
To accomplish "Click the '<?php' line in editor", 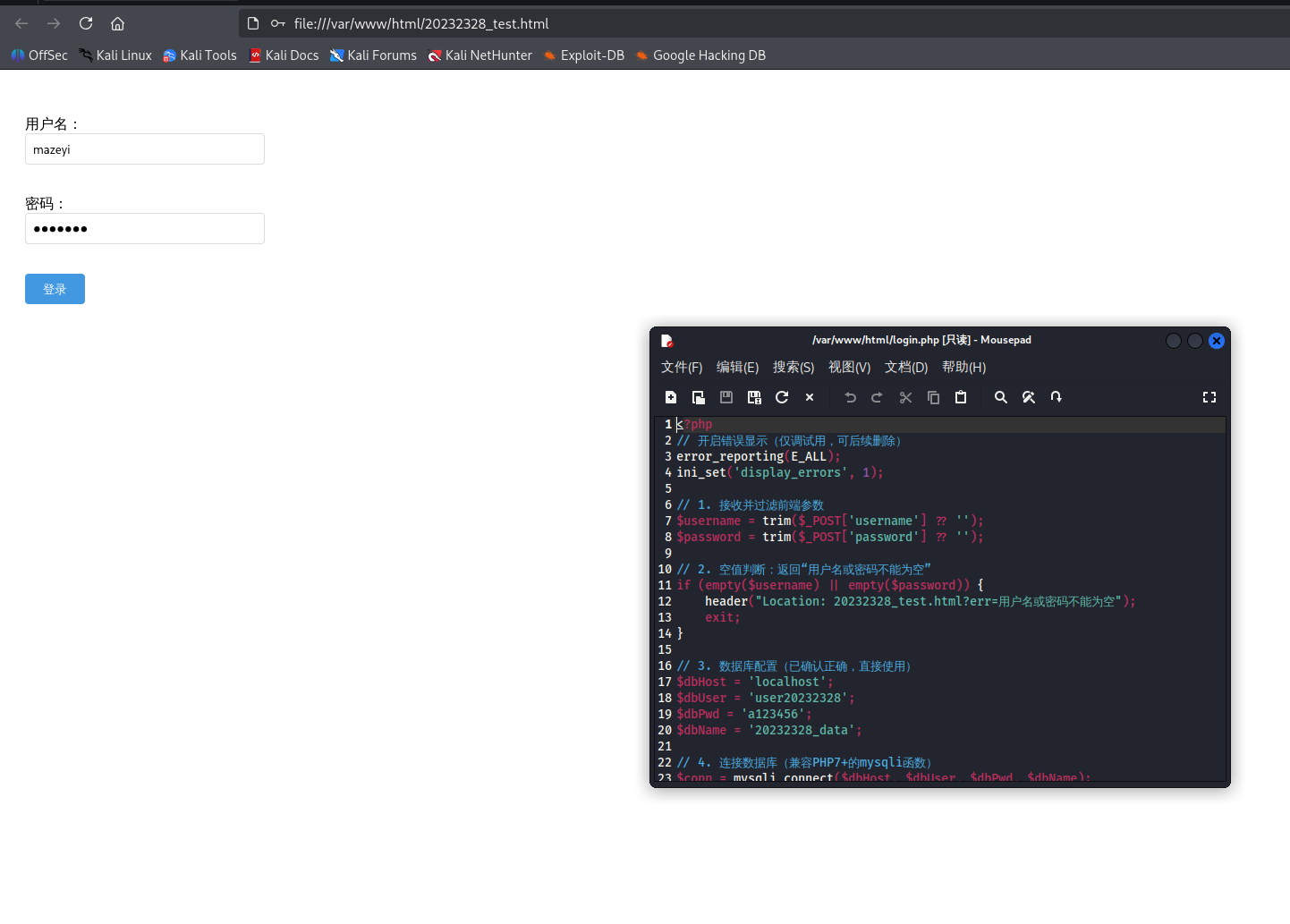I will [695, 425].
